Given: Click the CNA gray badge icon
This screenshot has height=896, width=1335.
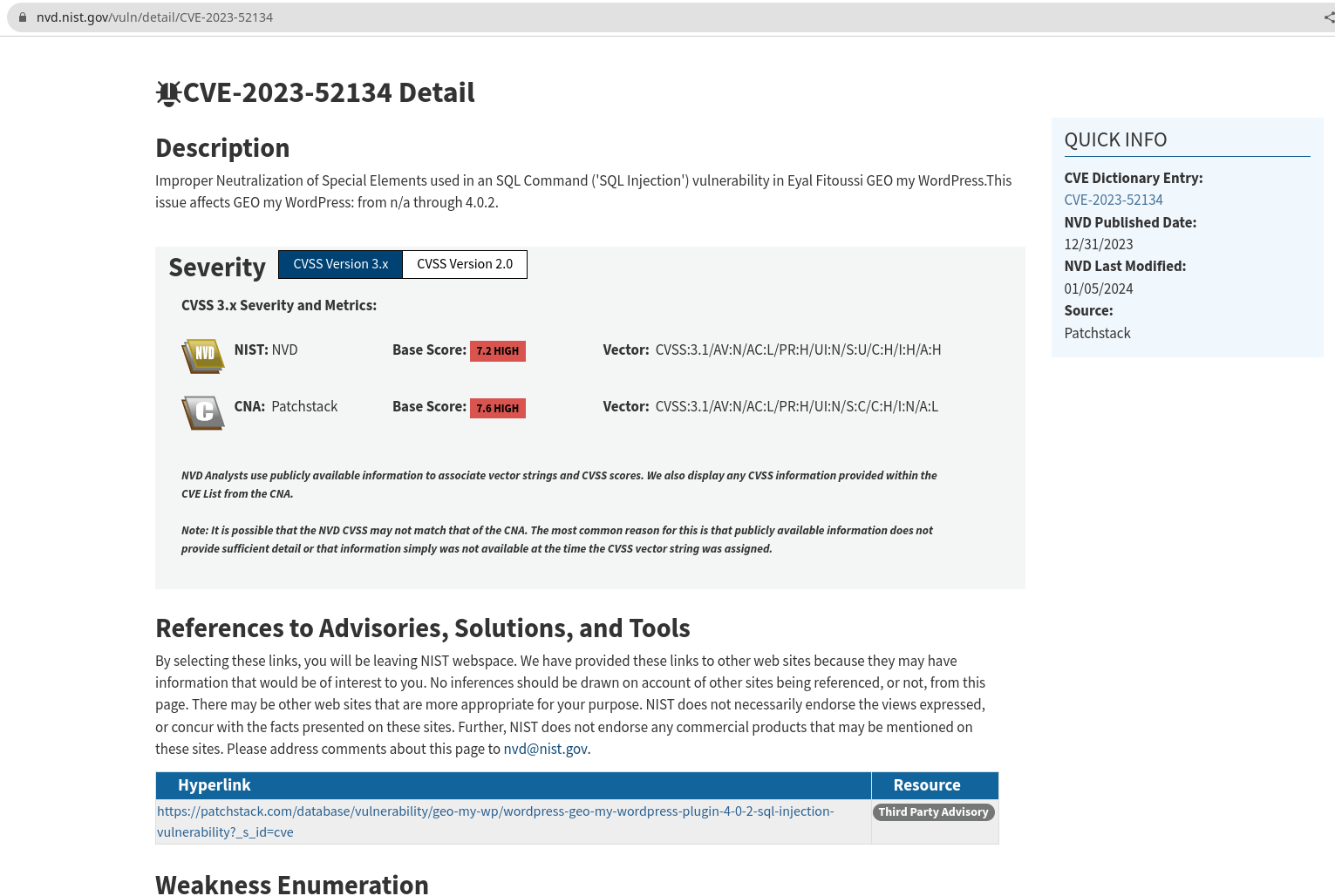Looking at the screenshot, I should [203, 412].
